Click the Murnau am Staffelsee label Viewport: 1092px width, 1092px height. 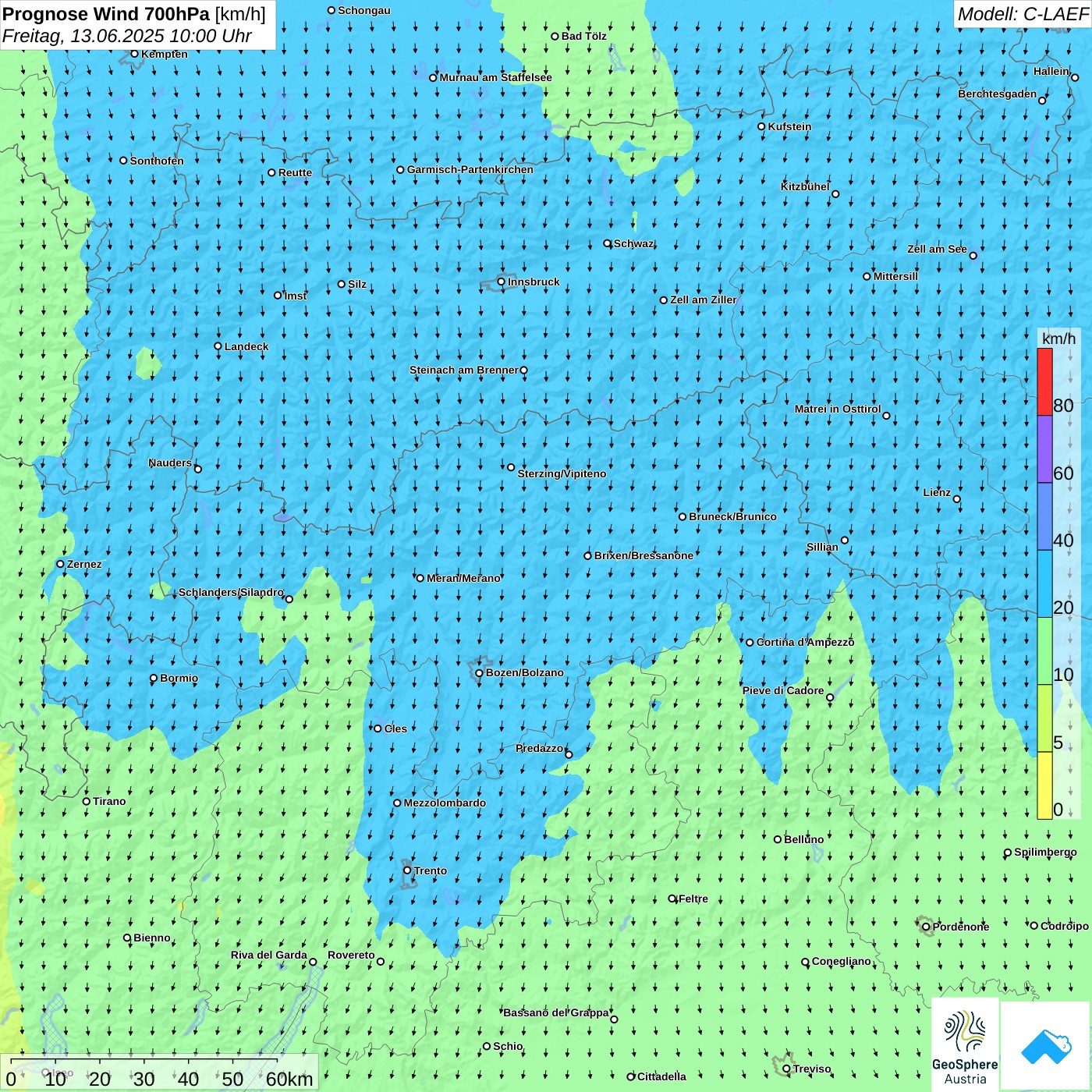(495, 77)
